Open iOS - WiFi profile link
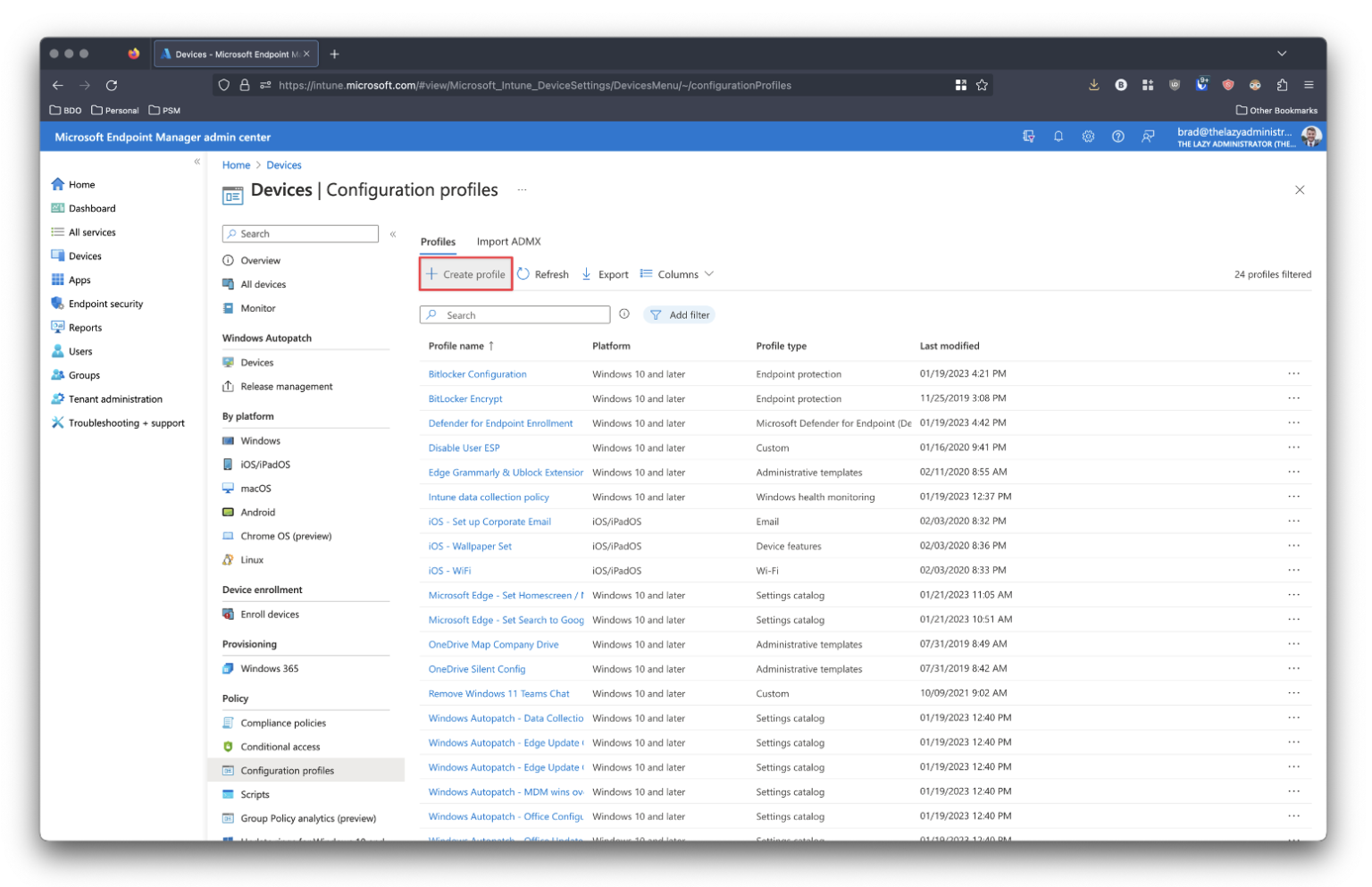The width and height of the screenshot is (1372, 887). point(449,571)
